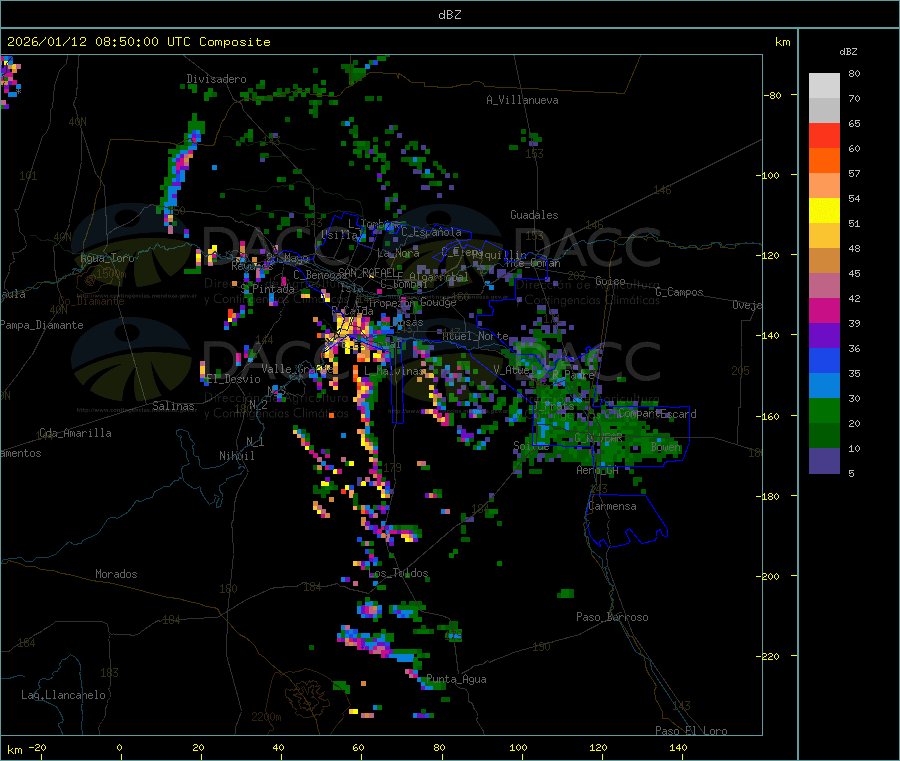The image size is (900, 761).
Task: Click the C_Española map label
Action: click(x=431, y=232)
